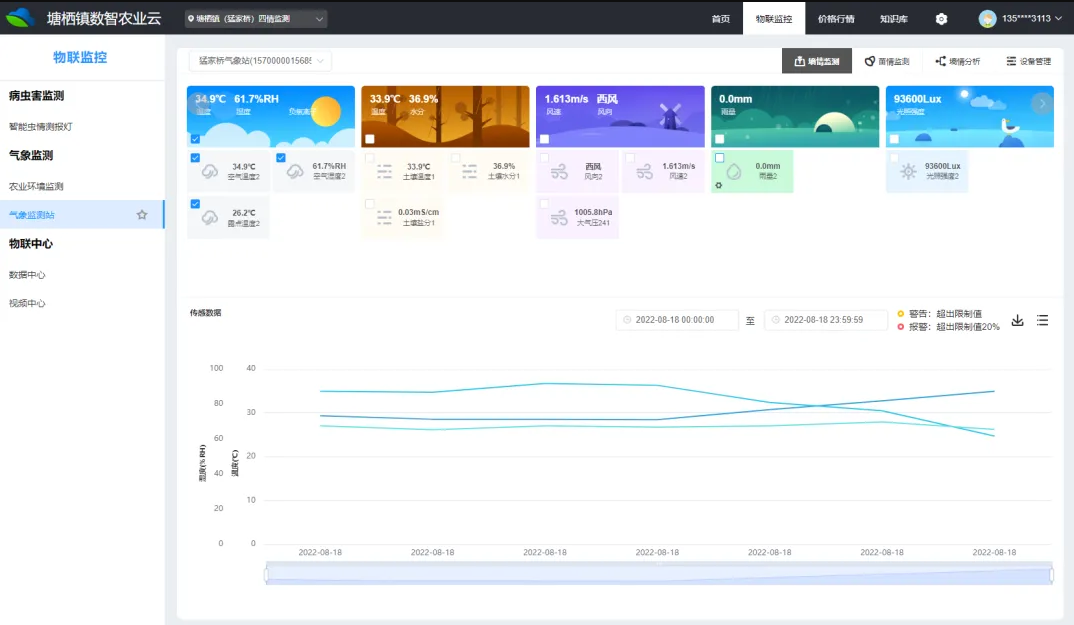The image size is (1074, 625).
Task: Click the 设备管理 button
Action: 1028,61
